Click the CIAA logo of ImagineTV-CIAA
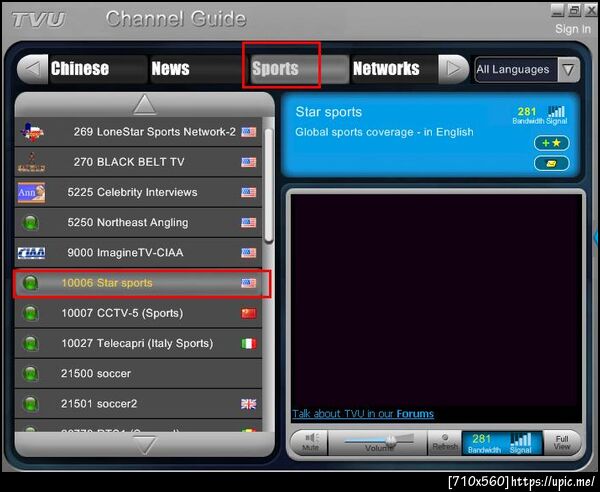This screenshot has width=600, height=492. (x=31, y=253)
